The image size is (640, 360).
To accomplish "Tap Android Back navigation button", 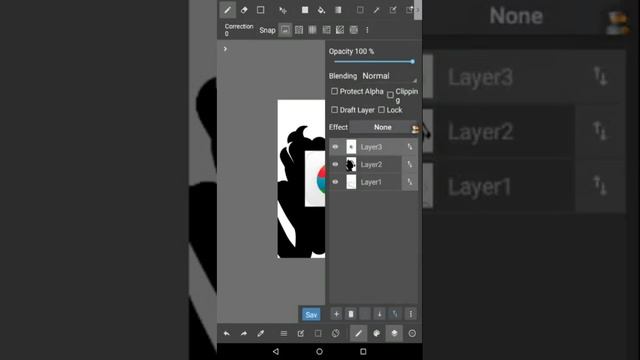I will [x=276, y=351].
